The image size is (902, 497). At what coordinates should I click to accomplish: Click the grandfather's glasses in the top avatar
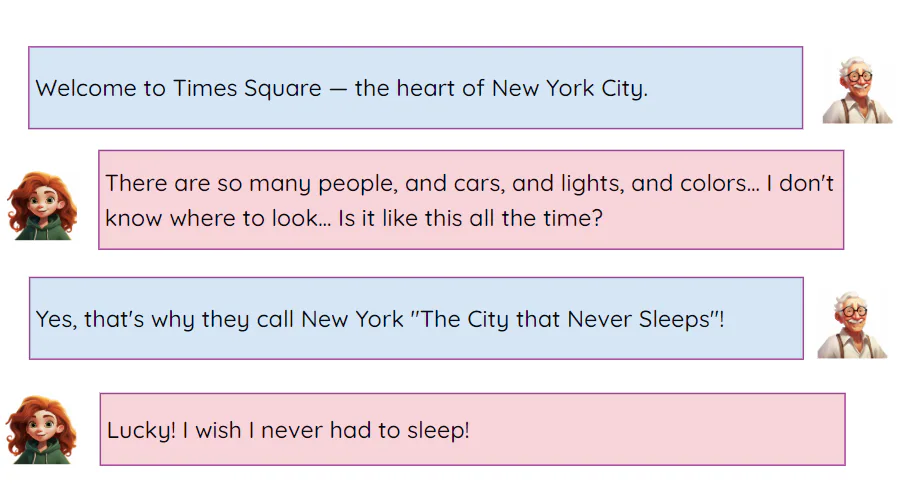[858, 77]
